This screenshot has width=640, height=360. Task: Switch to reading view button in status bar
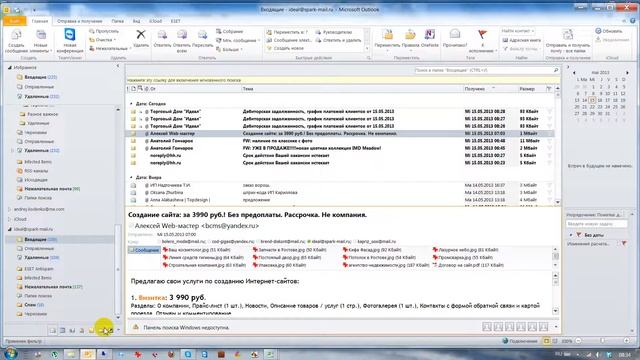tap(555, 341)
